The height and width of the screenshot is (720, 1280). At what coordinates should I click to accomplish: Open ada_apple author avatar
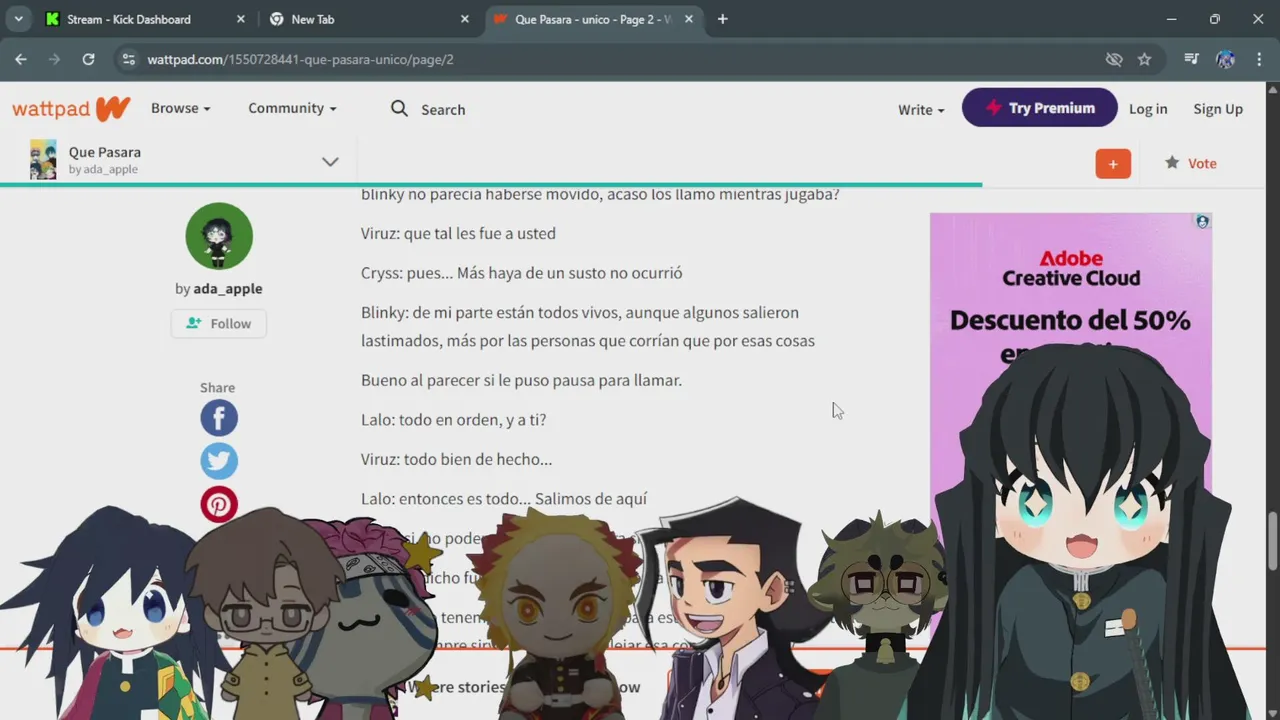(219, 236)
